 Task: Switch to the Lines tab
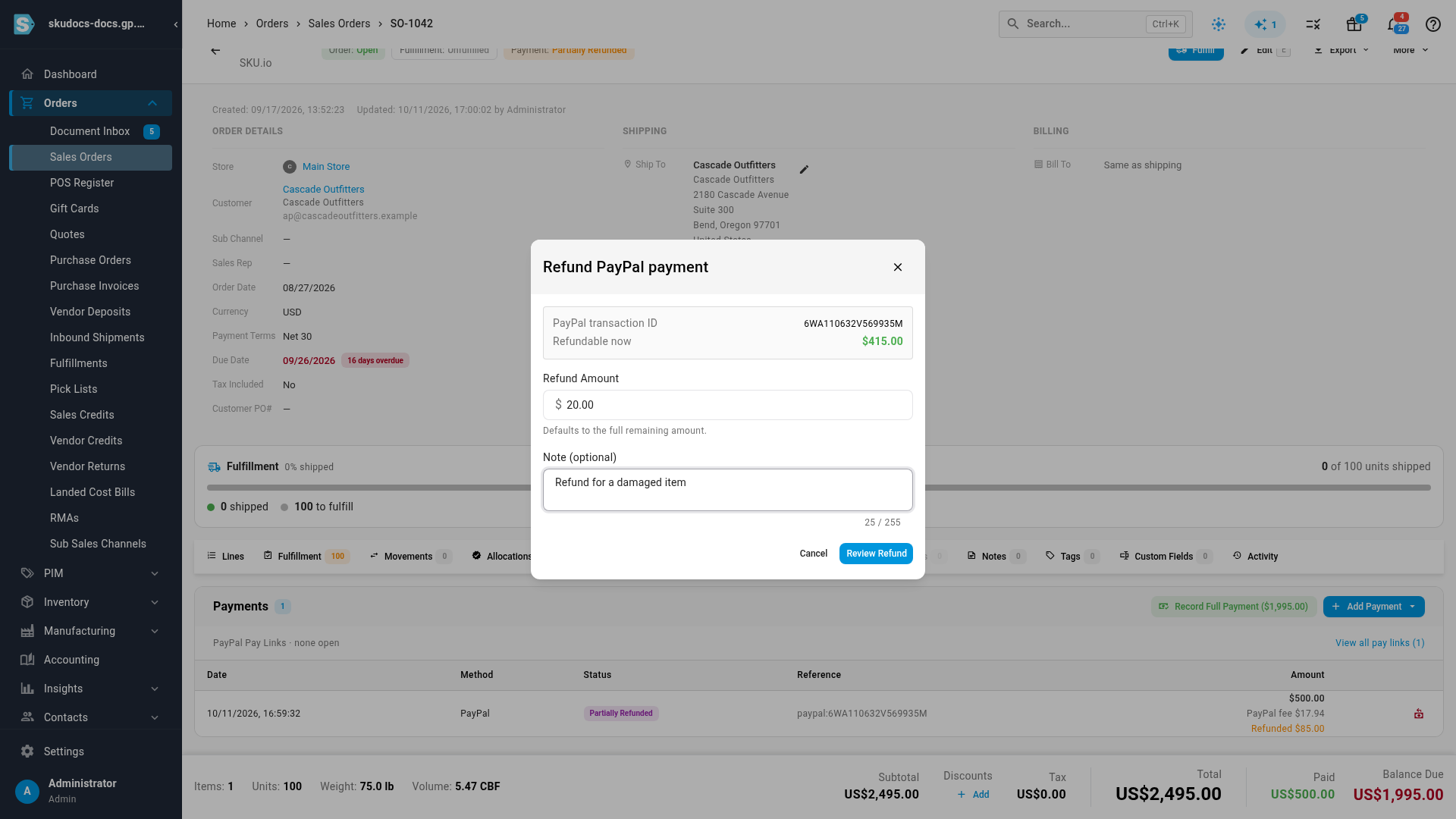(x=226, y=557)
